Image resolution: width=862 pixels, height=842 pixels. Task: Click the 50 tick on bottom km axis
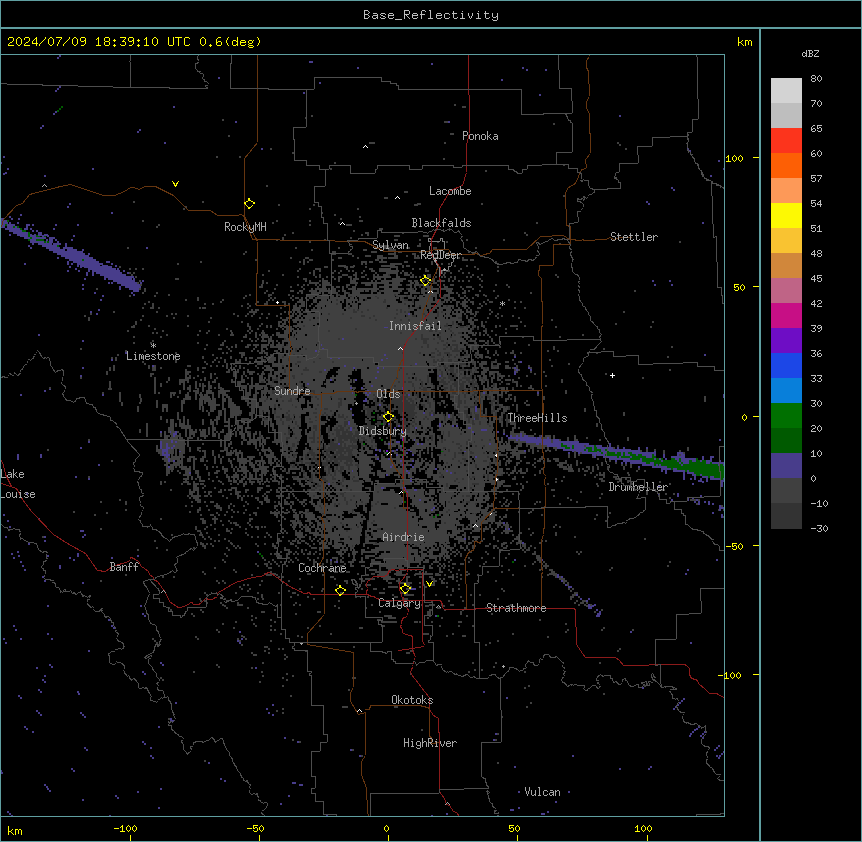pyautogui.click(x=514, y=828)
